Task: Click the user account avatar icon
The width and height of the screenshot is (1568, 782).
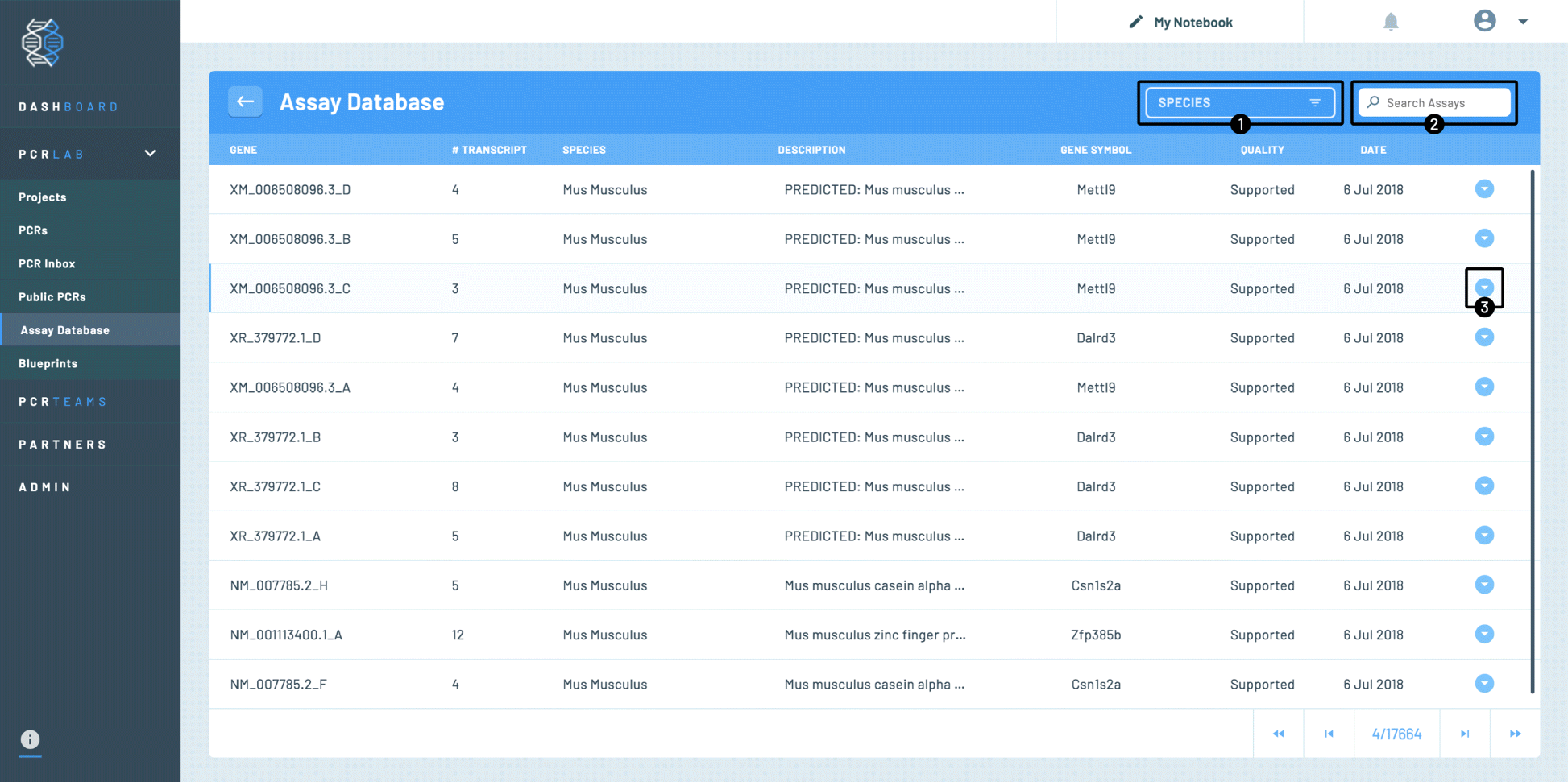Action: click(x=1484, y=21)
